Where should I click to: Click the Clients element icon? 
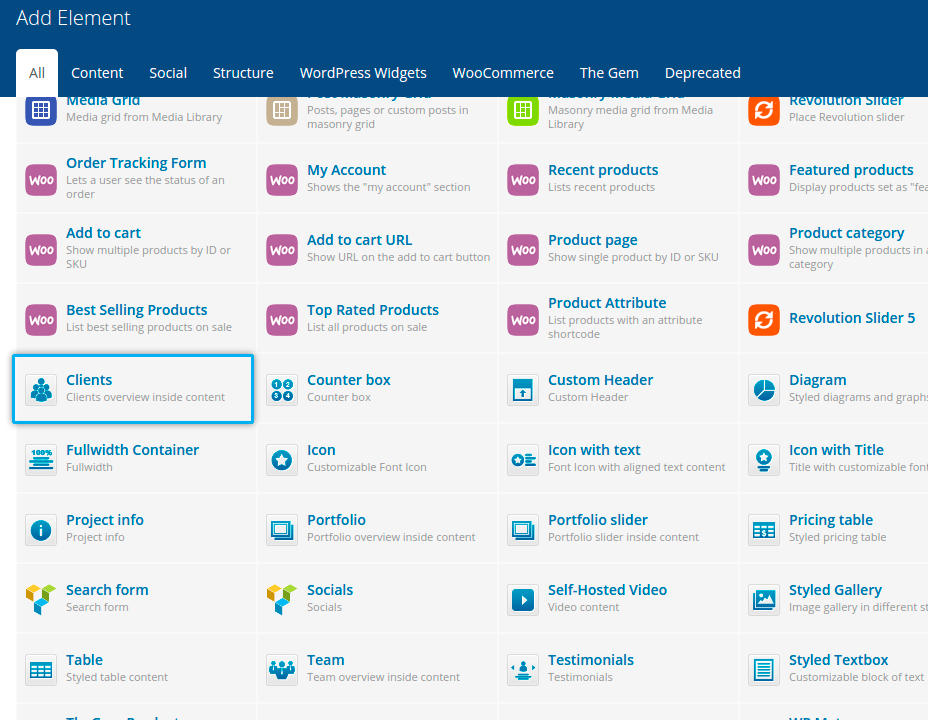click(41, 390)
